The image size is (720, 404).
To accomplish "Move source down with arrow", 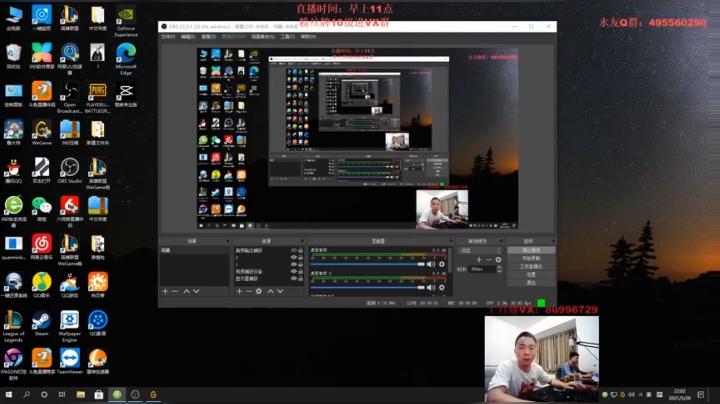I will (x=280, y=291).
